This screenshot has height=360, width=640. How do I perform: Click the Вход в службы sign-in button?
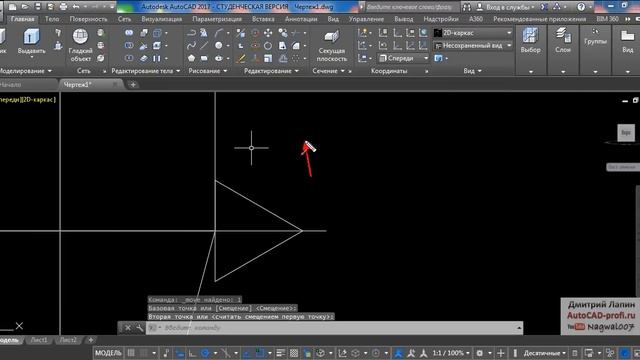pyautogui.click(x=506, y=7)
